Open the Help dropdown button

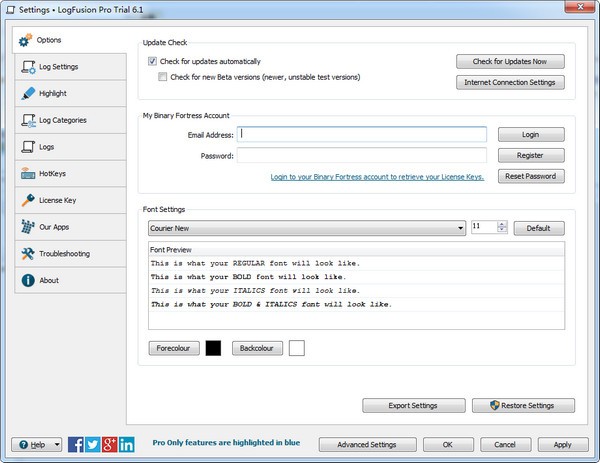tap(37, 444)
